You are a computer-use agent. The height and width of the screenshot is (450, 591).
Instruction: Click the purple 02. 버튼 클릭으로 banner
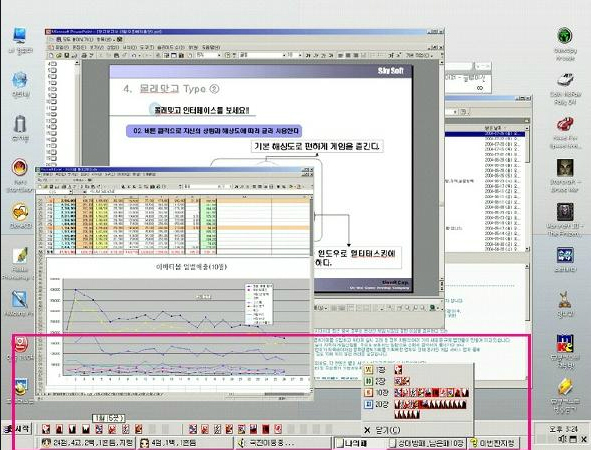[214, 131]
